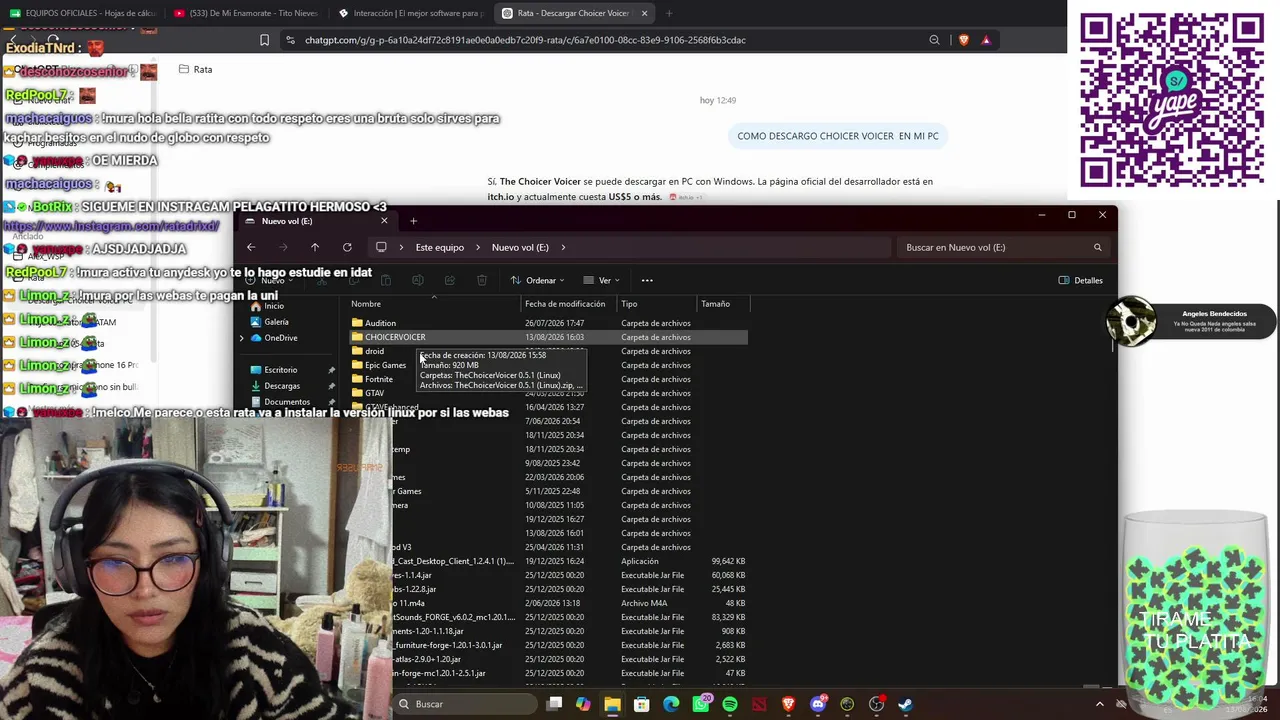Refresh the Nuevo vol (E:) folder view
1280x720 pixels.
click(347, 247)
